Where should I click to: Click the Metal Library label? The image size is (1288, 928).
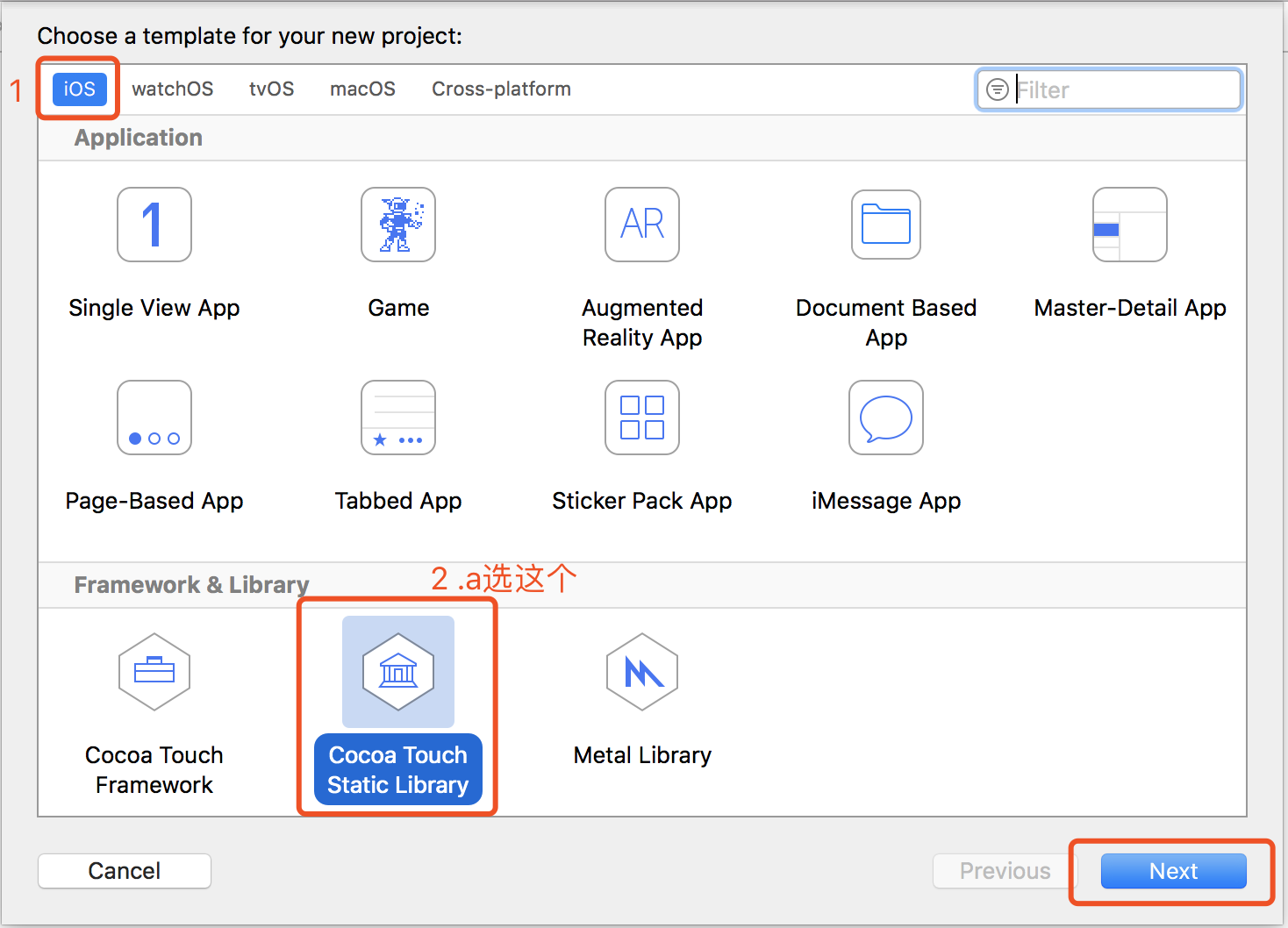pyautogui.click(x=642, y=755)
